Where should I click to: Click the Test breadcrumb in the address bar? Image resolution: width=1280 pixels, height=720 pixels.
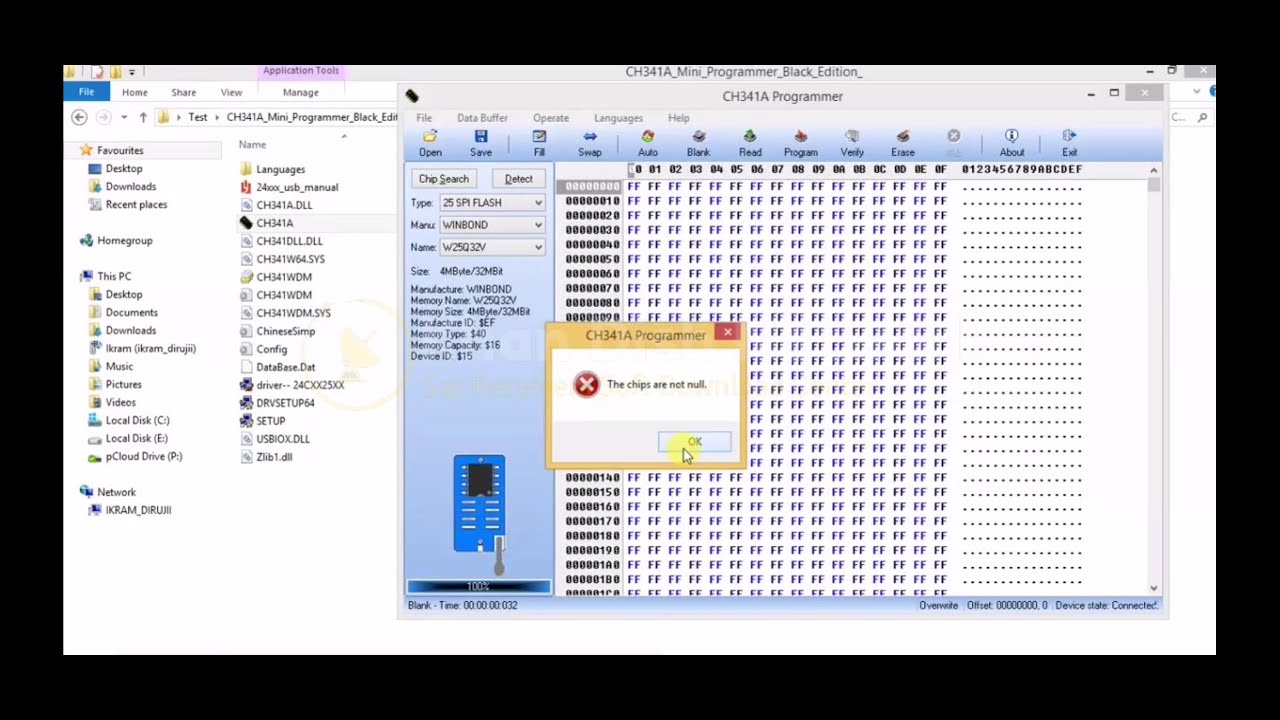pyautogui.click(x=198, y=117)
